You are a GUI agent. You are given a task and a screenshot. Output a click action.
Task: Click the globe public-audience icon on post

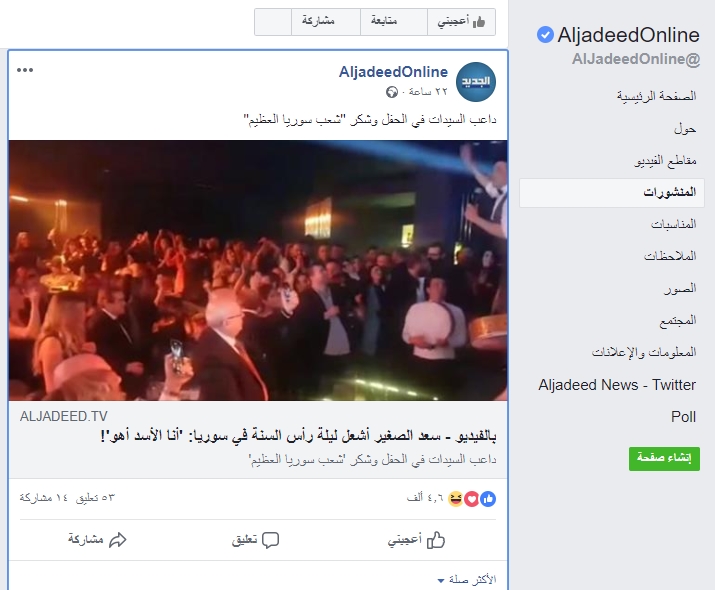[392, 92]
